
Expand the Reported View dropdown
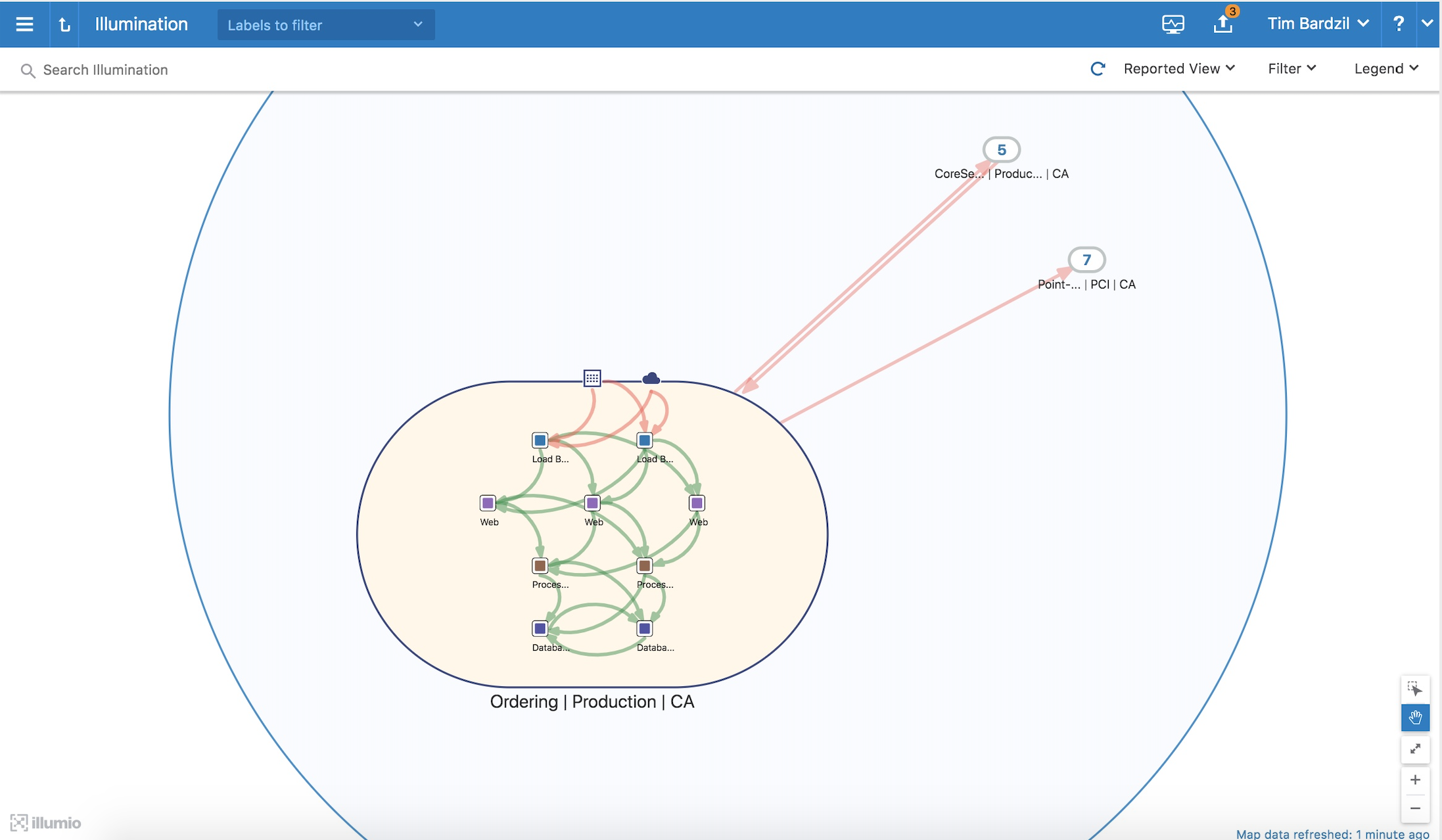coord(1179,69)
